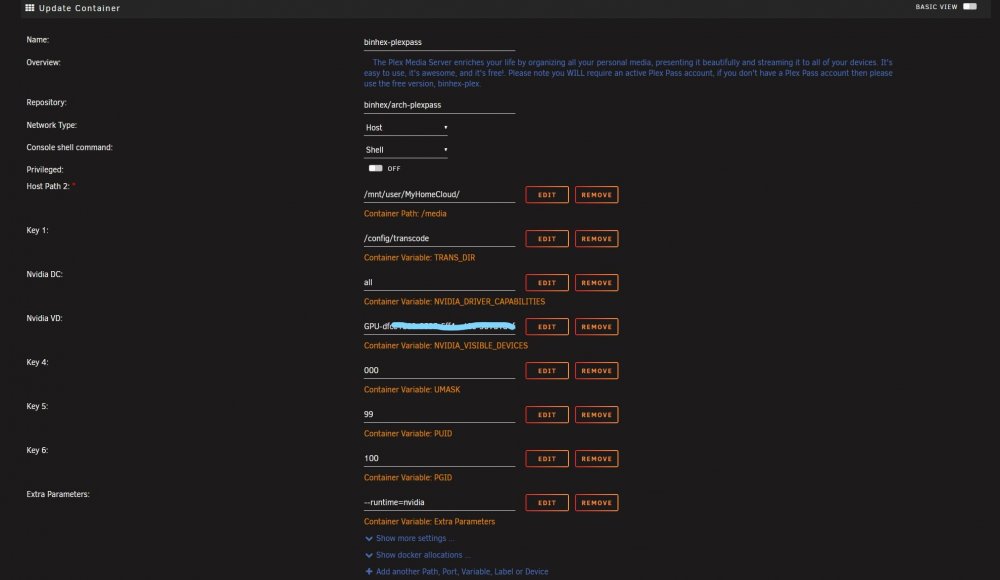The height and width of the screenshot is (580, 1000).
Task: Edit the Host Path 2 entry
Action: coord(547,195)
